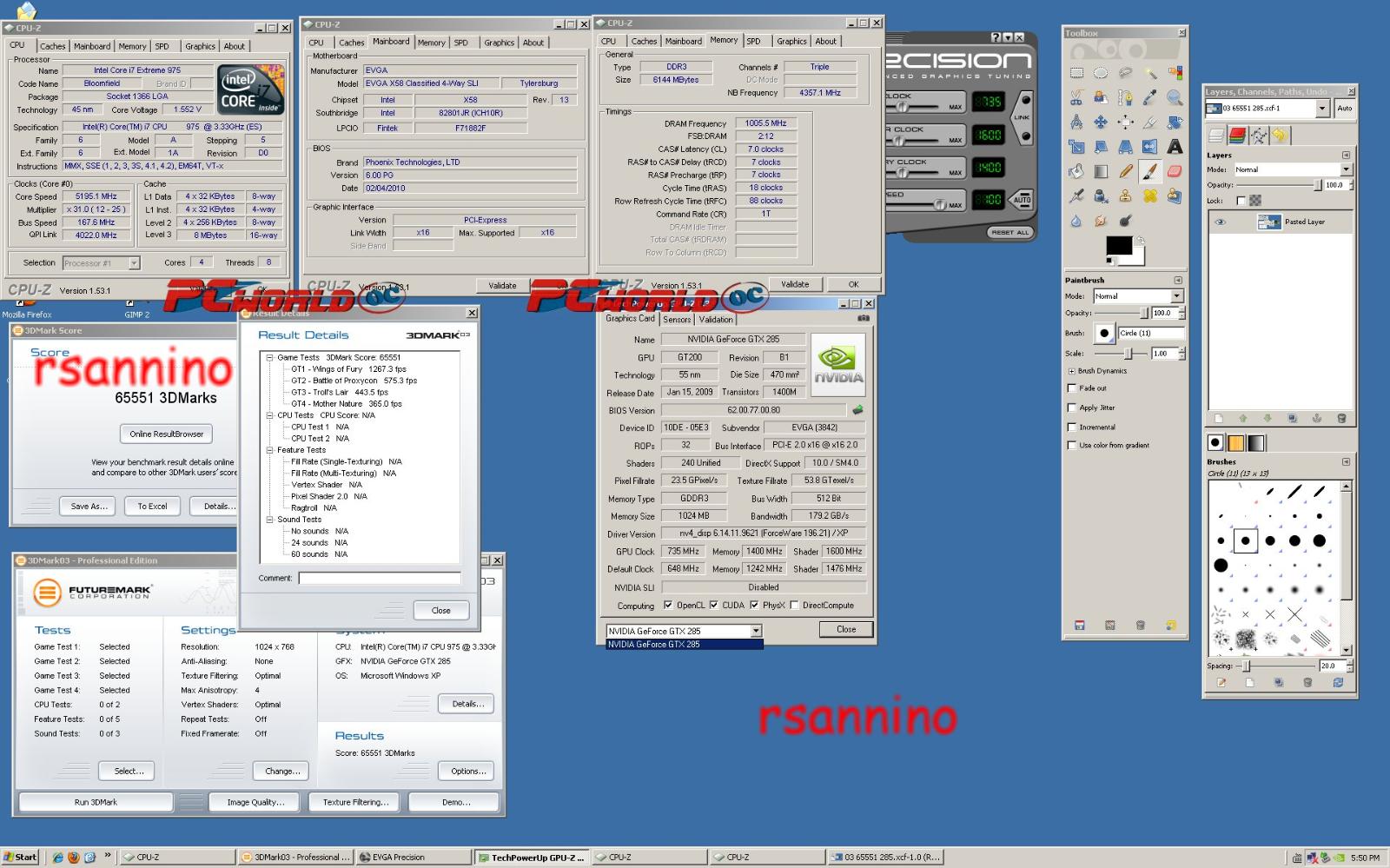
Task: Toggle the PhysX checkbox in GPU-Z
Action: (x=754, y=606)
